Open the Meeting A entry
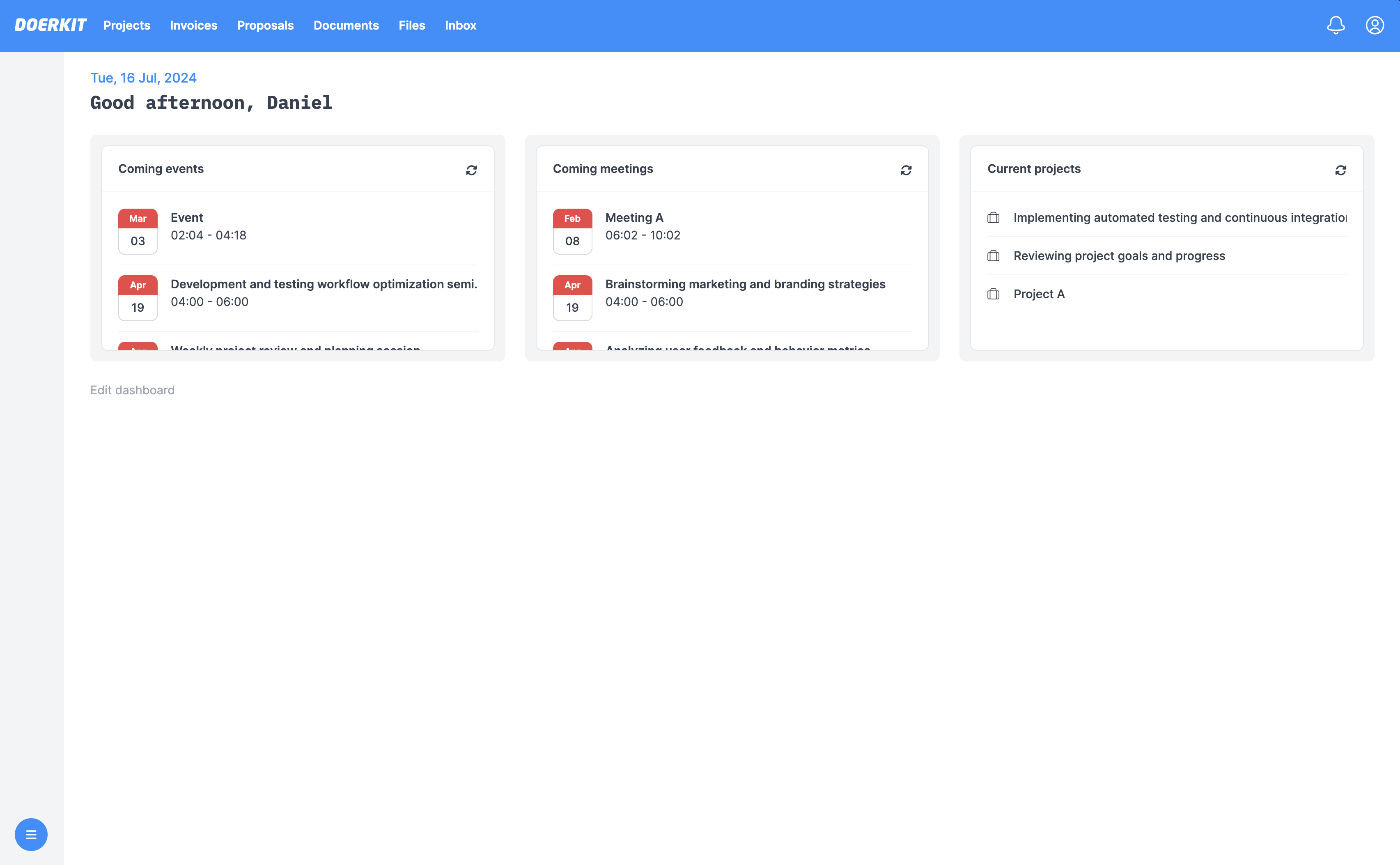This screenshot has width=1400, height=865. pyautogui.click(x=634, y=217)
